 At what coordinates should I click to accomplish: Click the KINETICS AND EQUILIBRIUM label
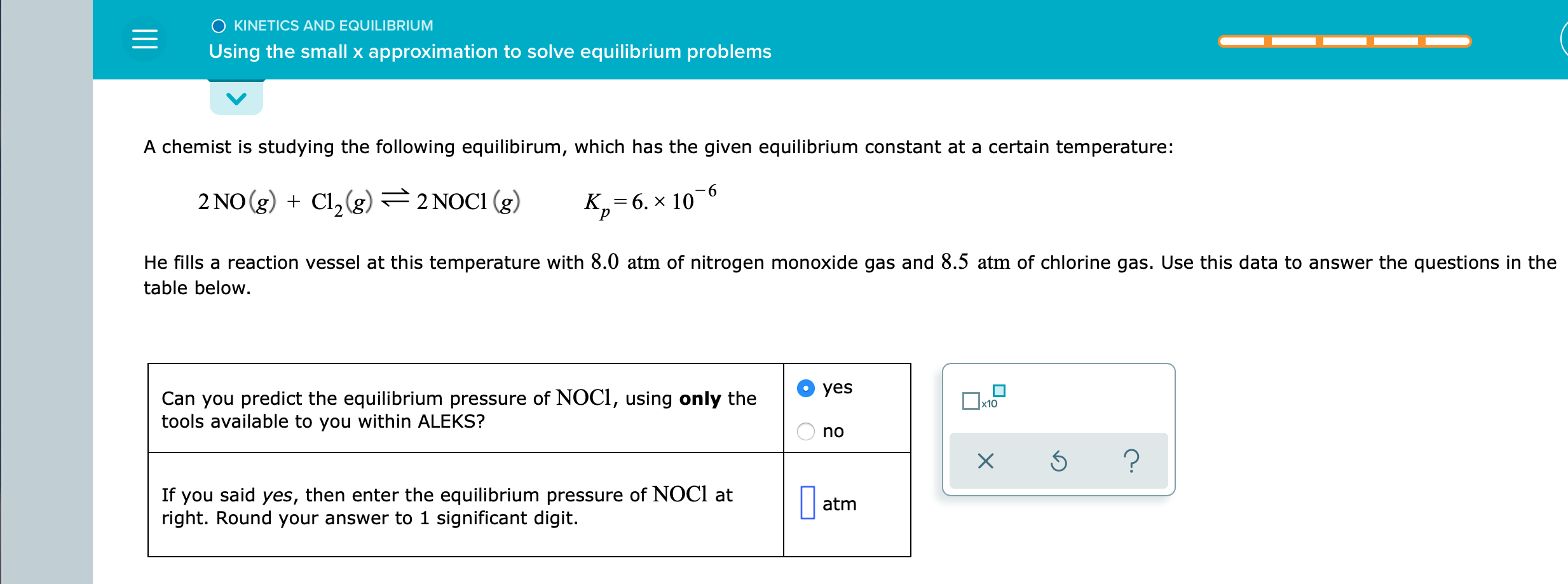tap(333, 25)
